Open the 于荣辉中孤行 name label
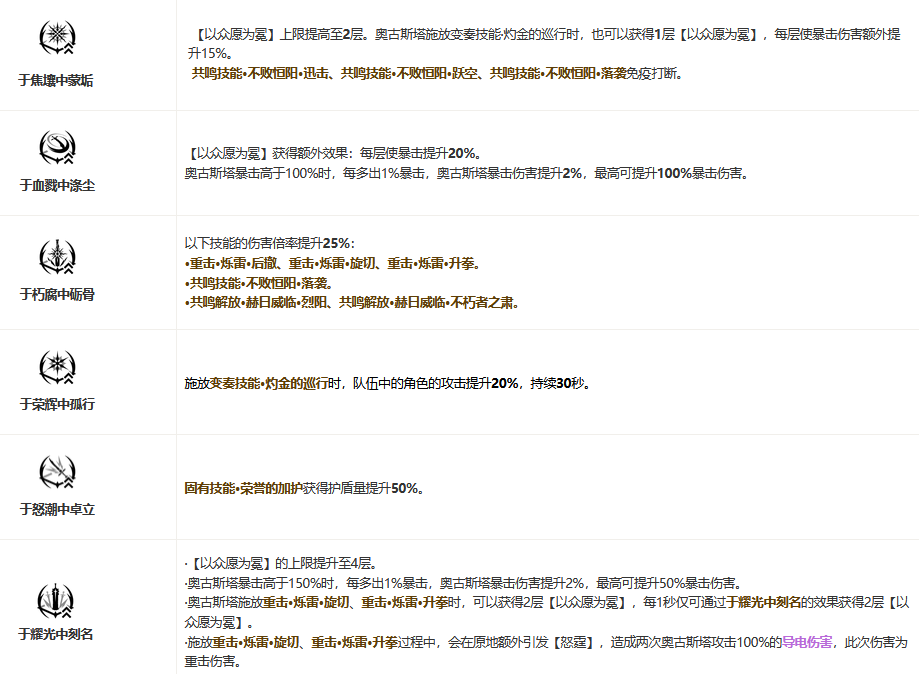919x674 pixels. pos(56,404)
